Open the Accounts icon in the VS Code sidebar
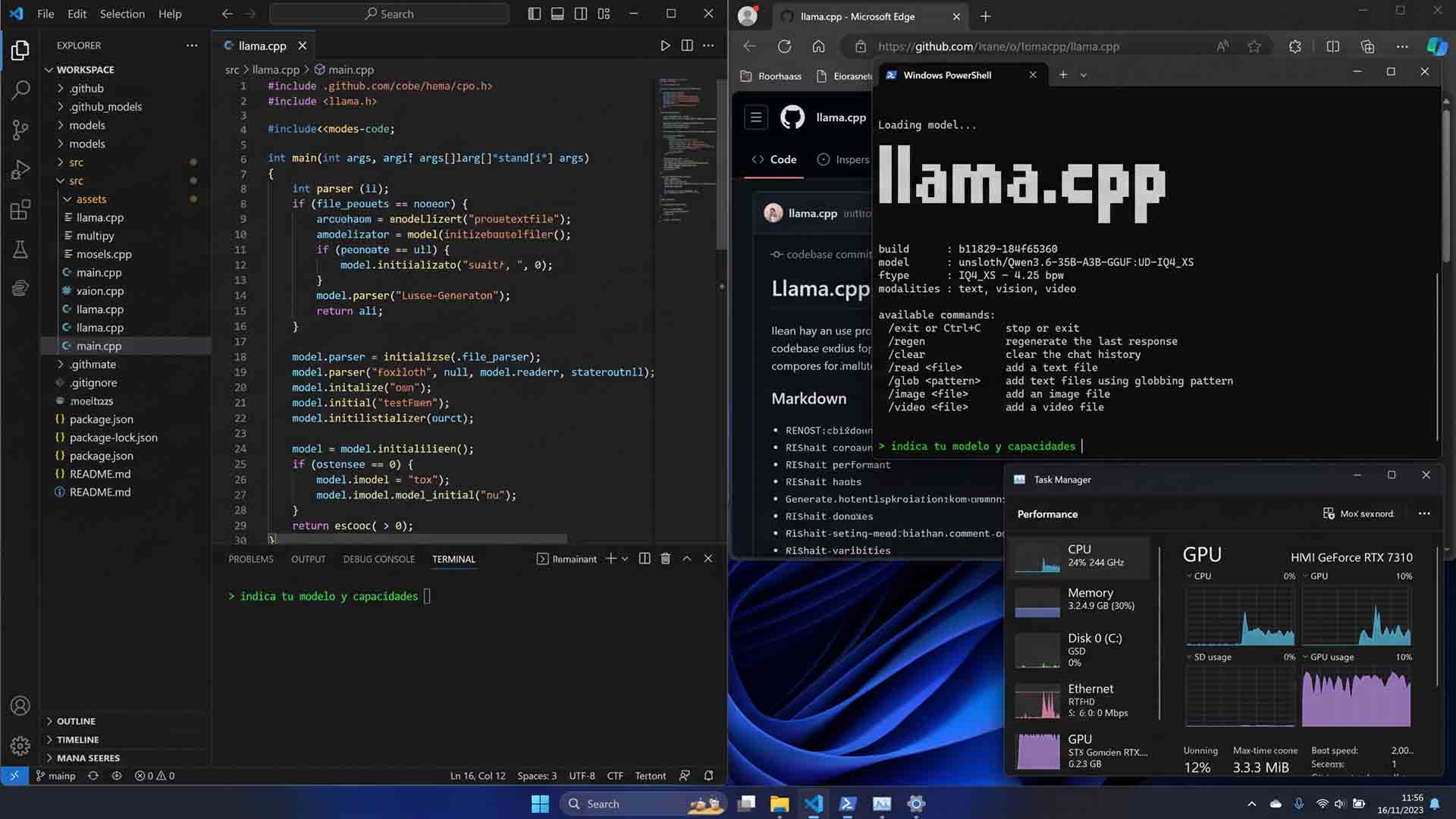1456x819 pixels. (20, 706)
